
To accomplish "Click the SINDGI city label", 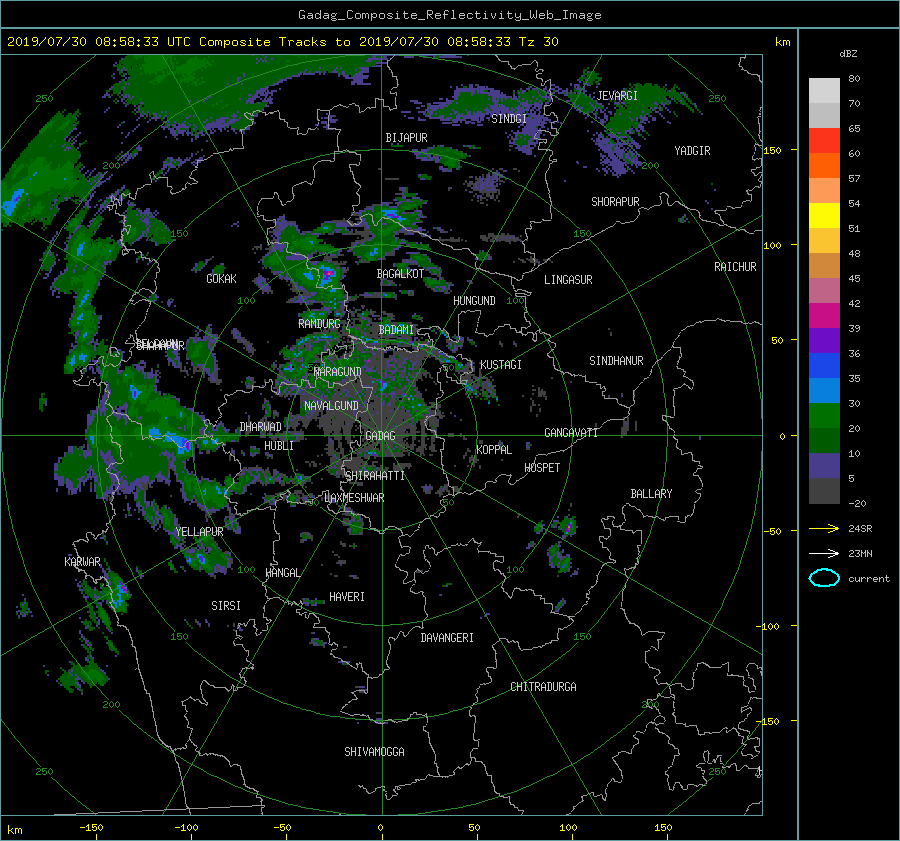I will click(x=509, y=119).
